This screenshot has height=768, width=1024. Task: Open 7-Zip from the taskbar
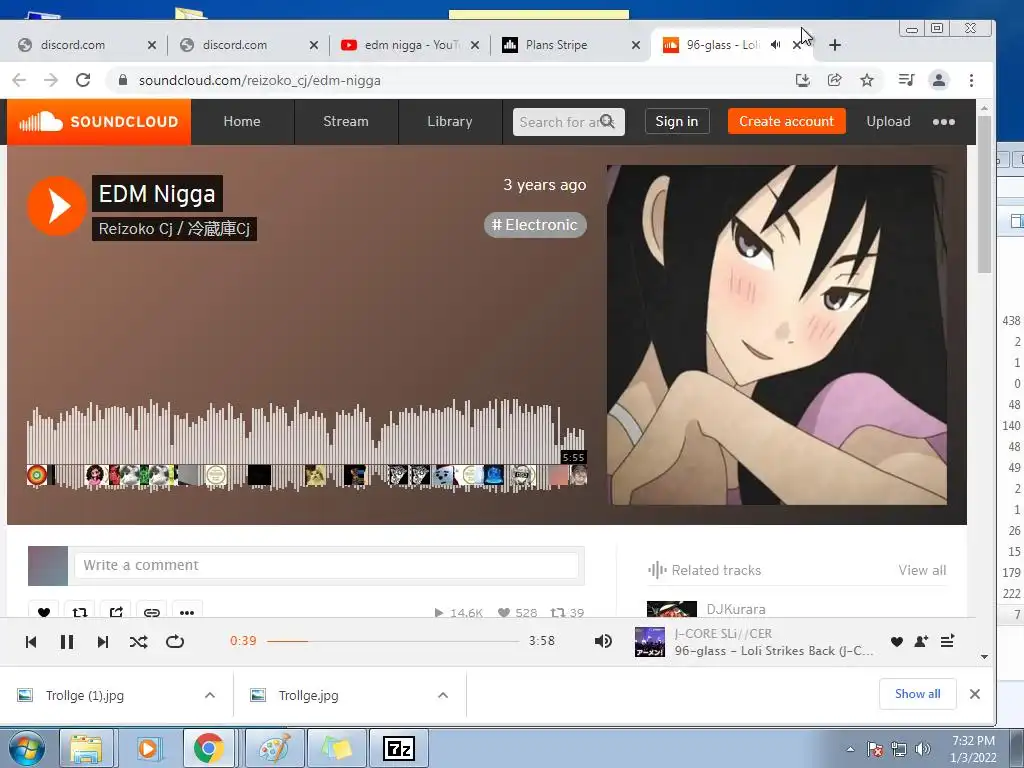399,748
